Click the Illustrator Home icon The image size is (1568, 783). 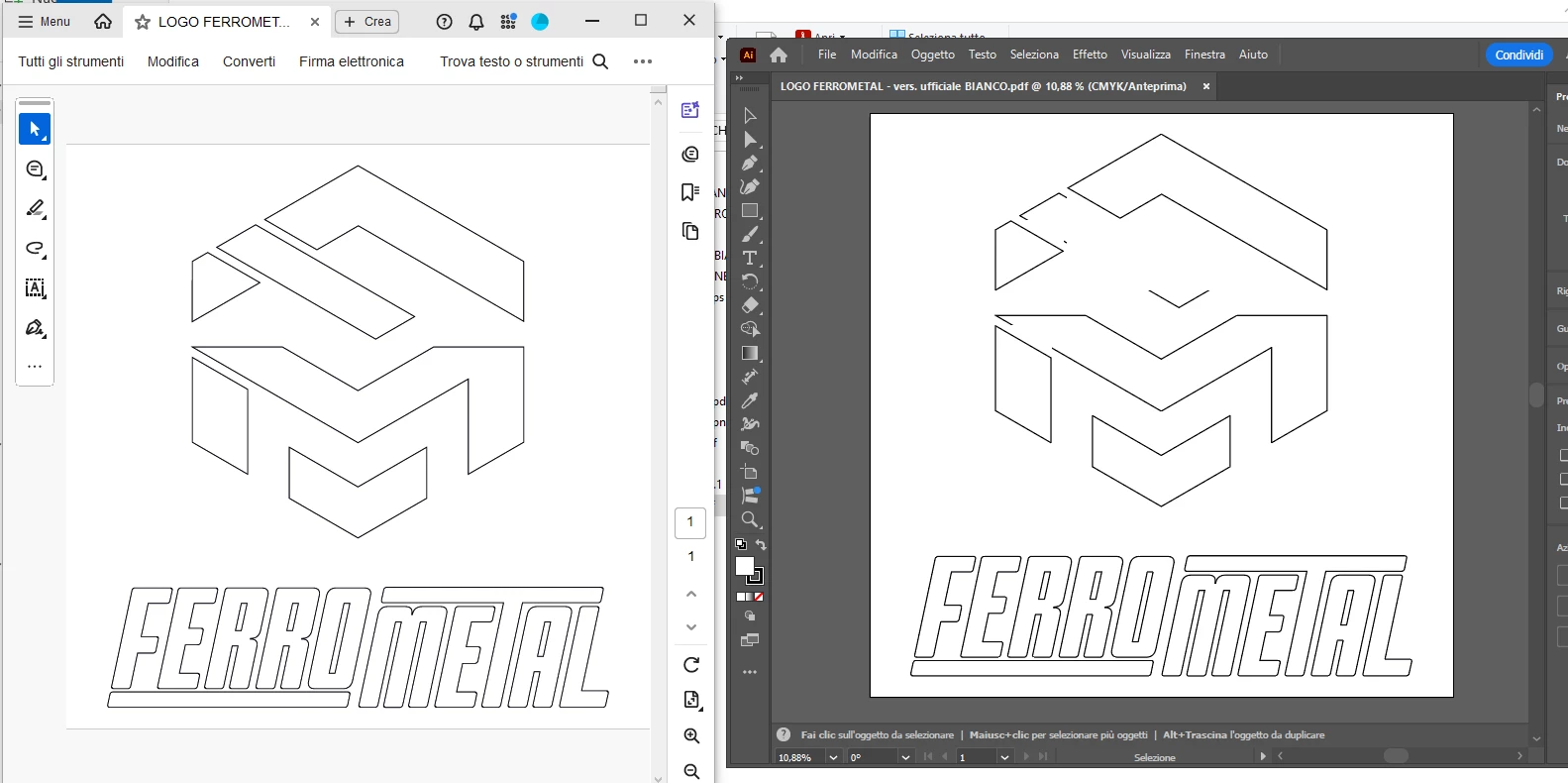pyautogui.click(x=779, y=55)
